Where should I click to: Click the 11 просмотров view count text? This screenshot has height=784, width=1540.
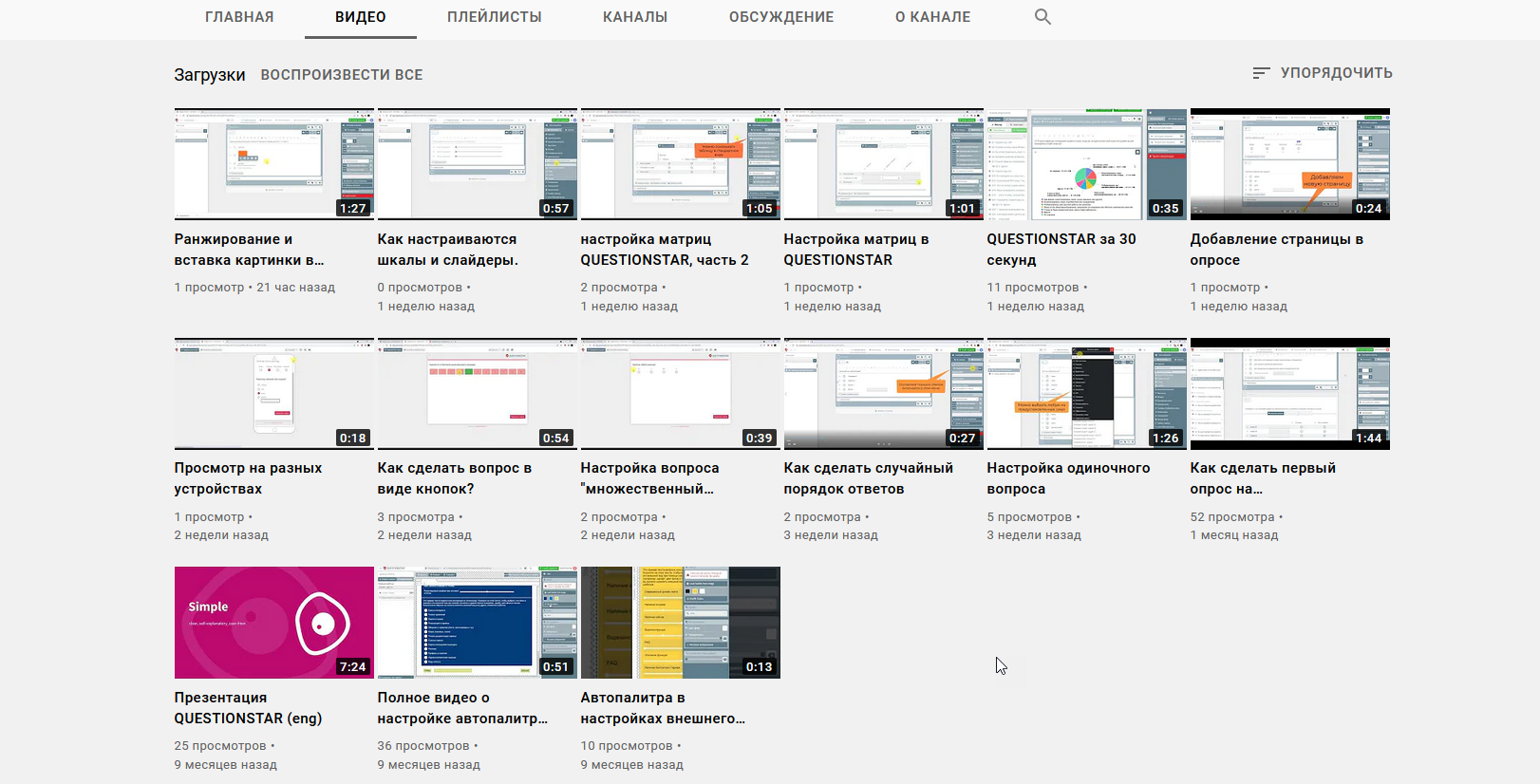(1033, 288)
